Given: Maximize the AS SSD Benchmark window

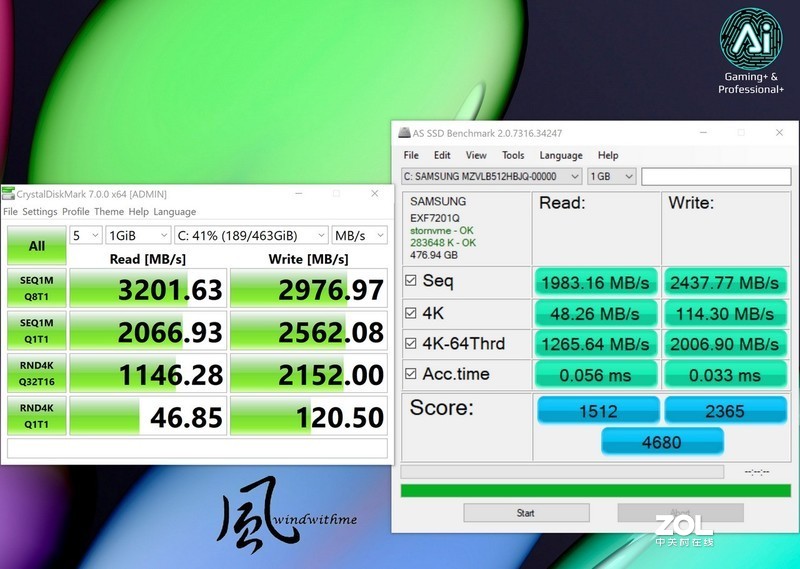Looking at the screenshot, I should [x=741, y=133].
